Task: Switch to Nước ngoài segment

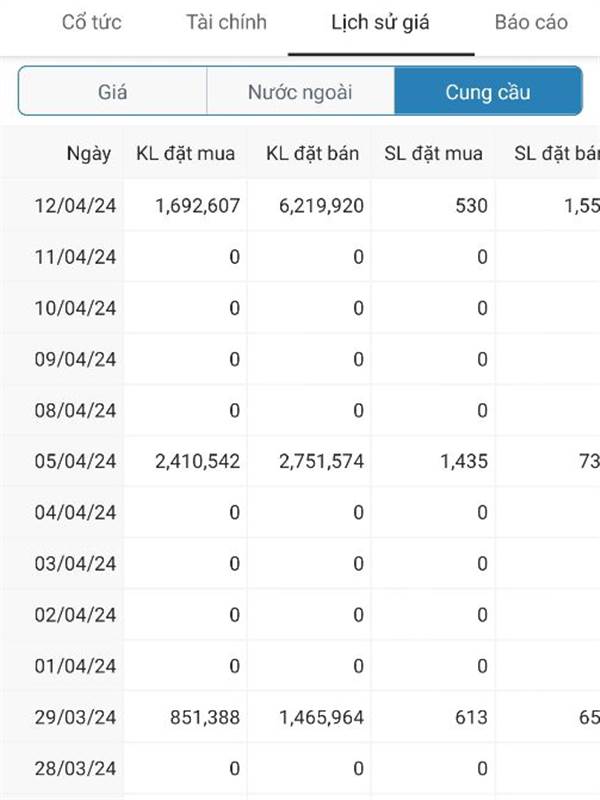Action: pos(301,91)
